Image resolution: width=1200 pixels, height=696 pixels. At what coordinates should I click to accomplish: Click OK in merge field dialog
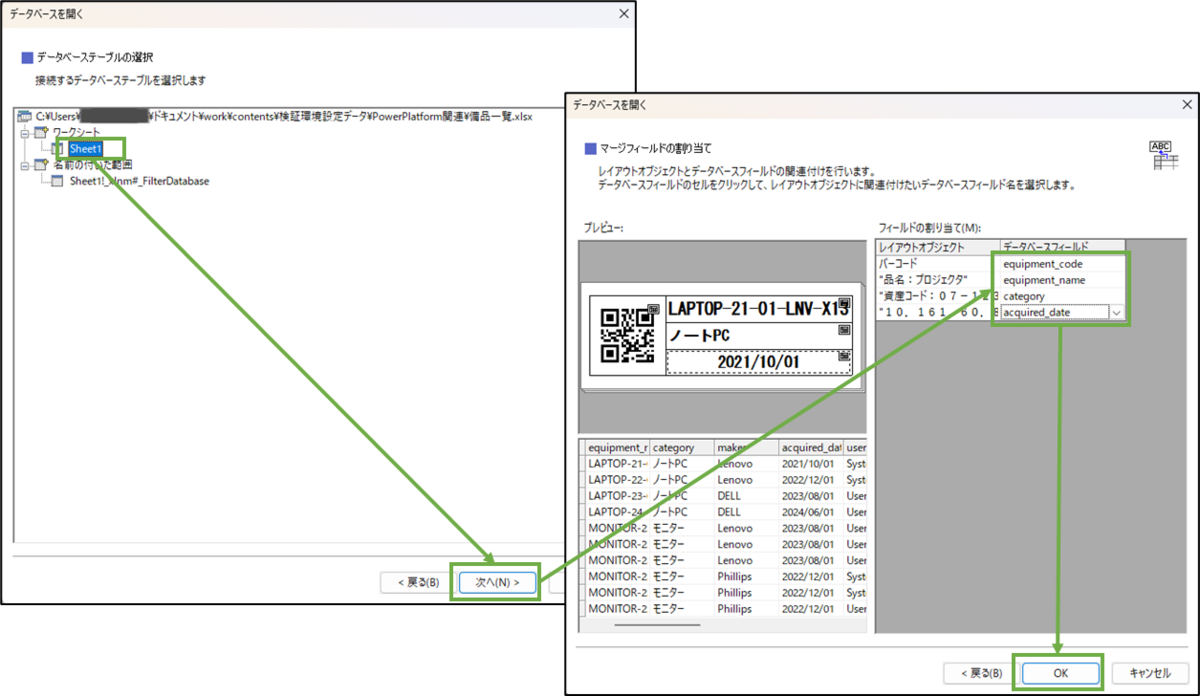pyautogui.click(x=1060, y=673)
